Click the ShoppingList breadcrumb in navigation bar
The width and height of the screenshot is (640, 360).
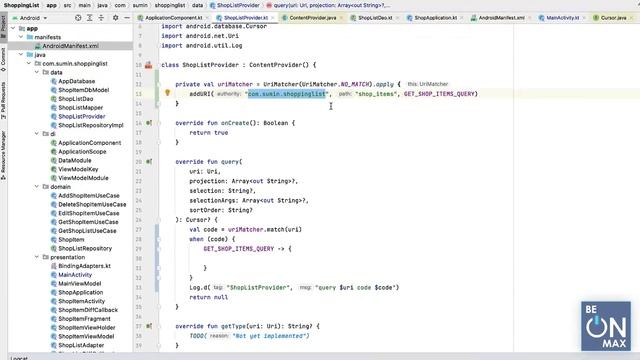coord(21,5)
